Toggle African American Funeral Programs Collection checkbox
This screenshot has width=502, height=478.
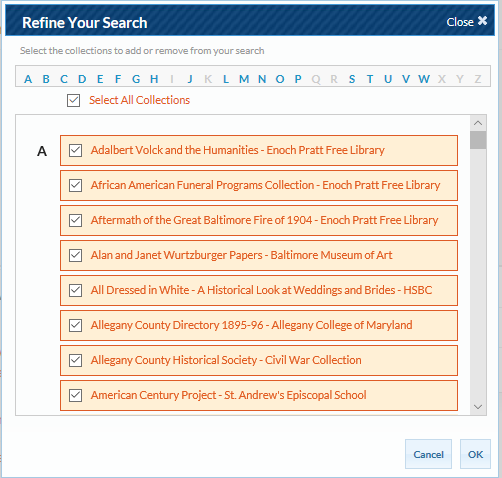[76, 185]
